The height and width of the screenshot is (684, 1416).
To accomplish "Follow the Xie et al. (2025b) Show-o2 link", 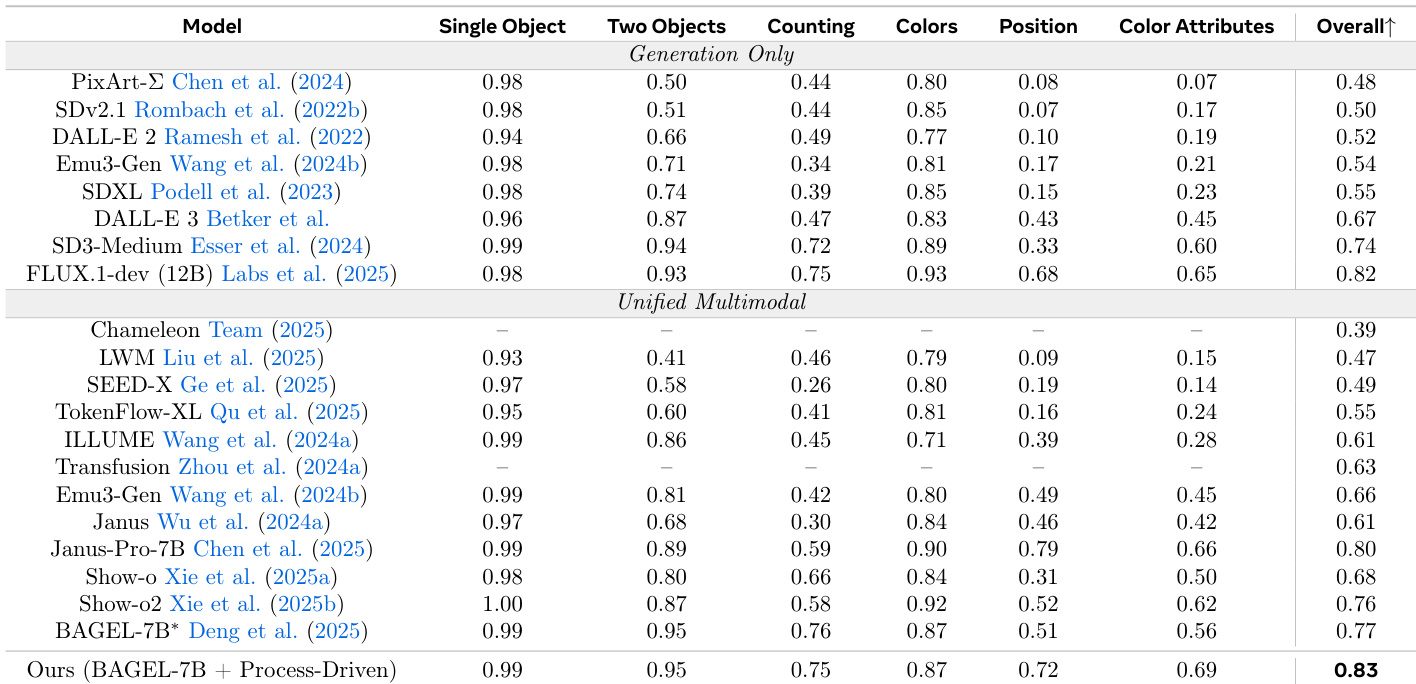I will point(254,604).
